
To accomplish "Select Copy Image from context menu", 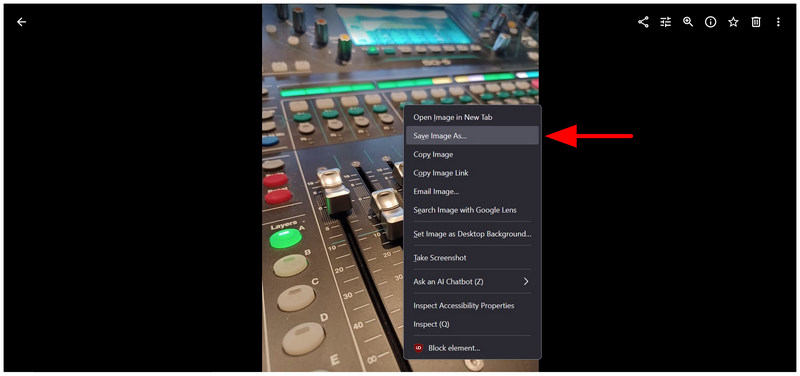I will (472, 154).
